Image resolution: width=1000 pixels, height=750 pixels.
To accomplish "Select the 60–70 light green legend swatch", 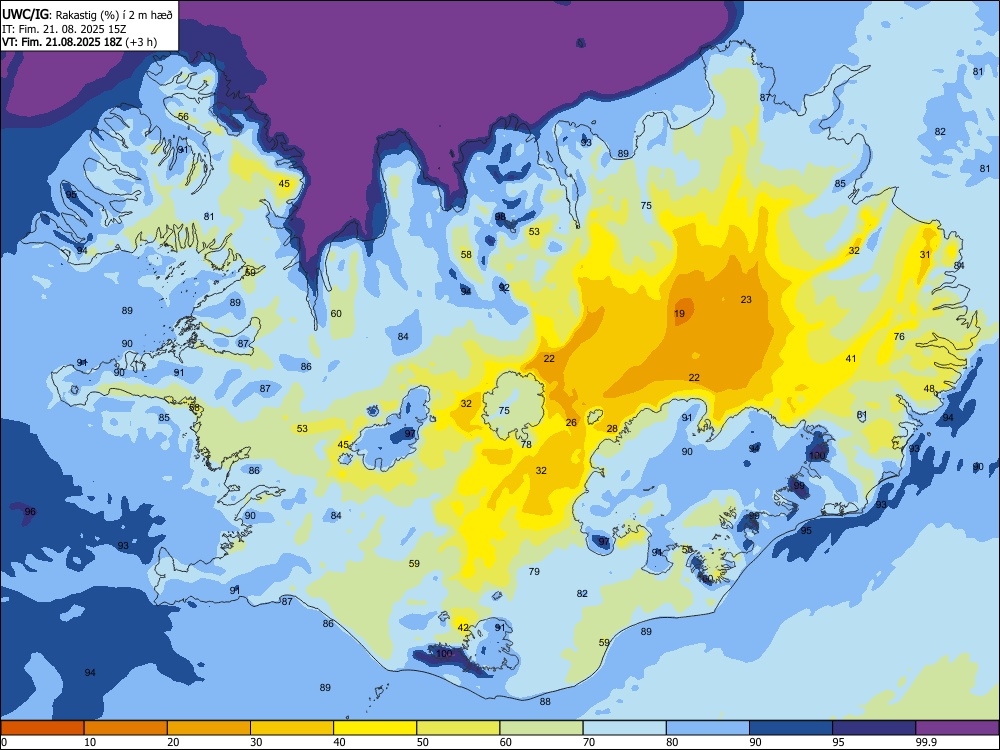I will click(541, 728).
